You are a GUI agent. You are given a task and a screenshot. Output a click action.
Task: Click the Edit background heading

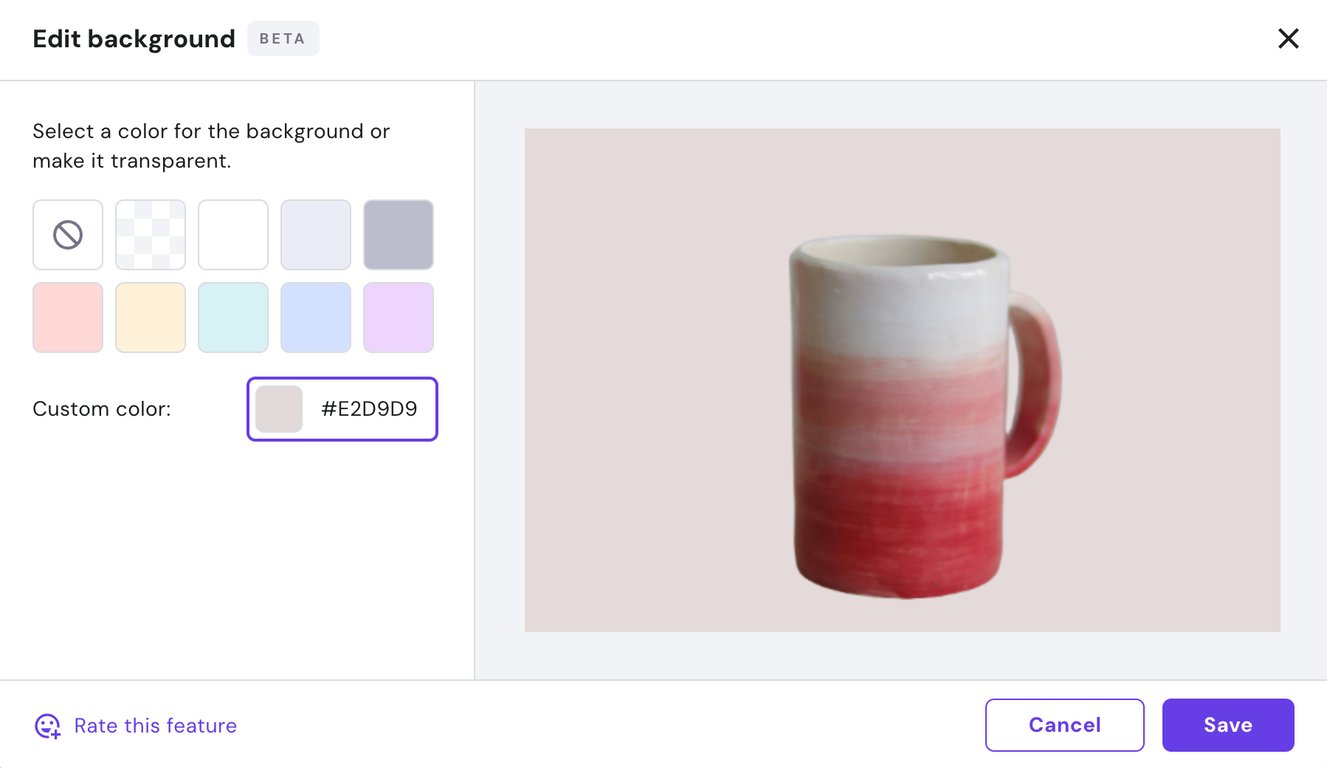pos(134,39)
